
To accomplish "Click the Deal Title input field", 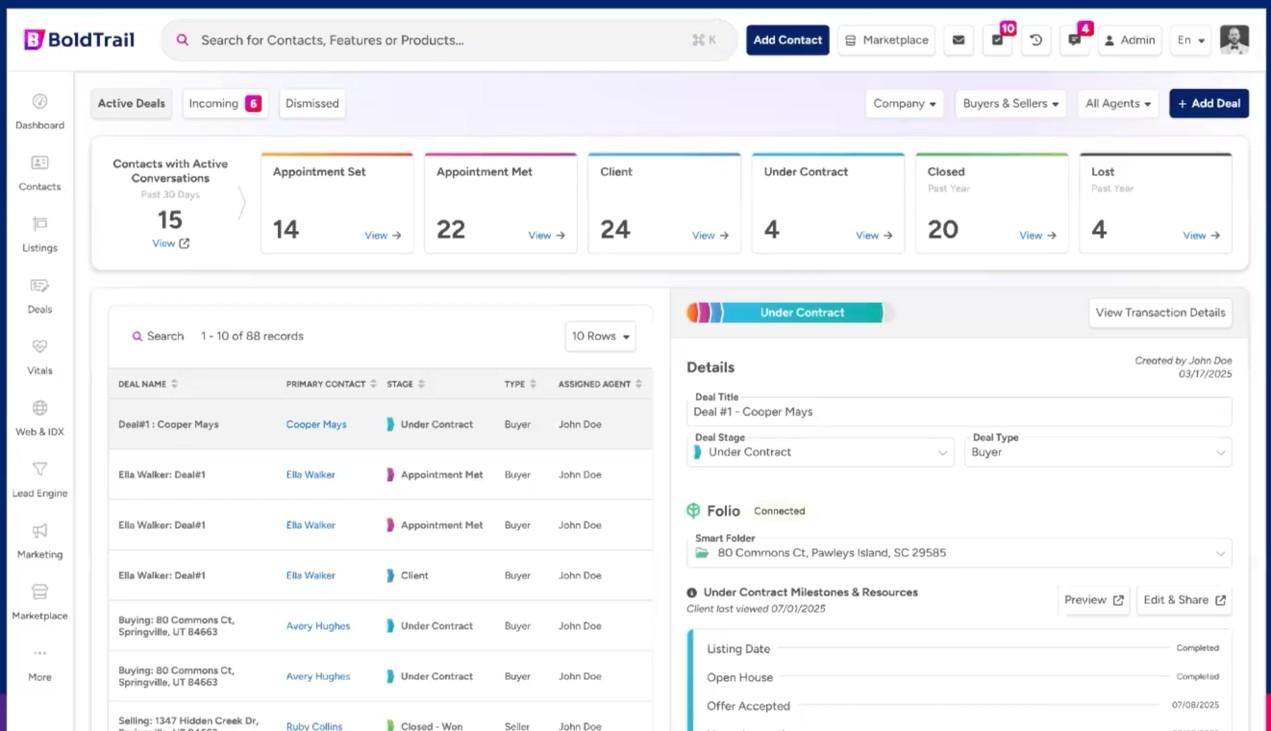I will (x=959, y=411).
